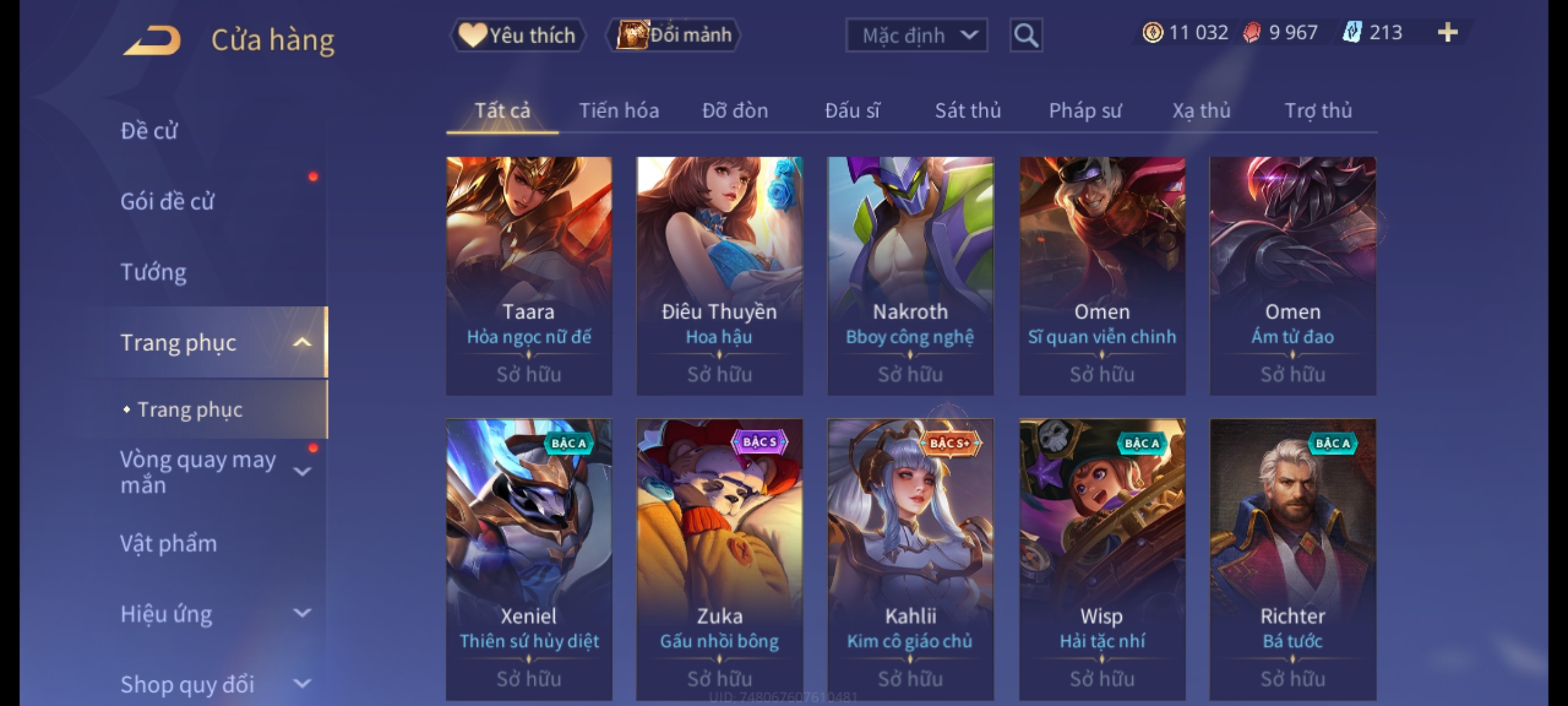Open the search magnifier icon
The width and height of the screenshot is (1568, 706).
[x=1026, y=35]
